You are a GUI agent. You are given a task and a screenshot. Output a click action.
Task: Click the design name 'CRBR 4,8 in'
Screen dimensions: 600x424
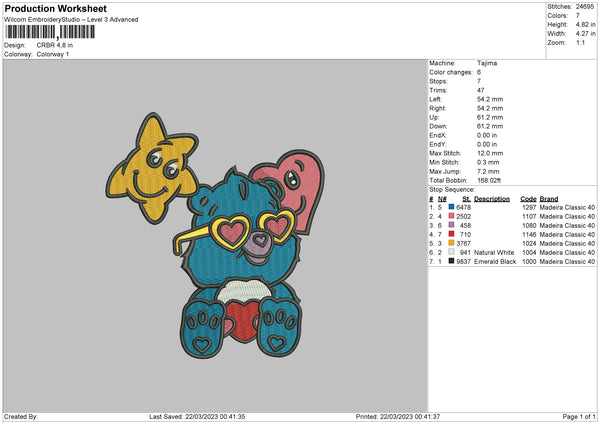point(55,45)
